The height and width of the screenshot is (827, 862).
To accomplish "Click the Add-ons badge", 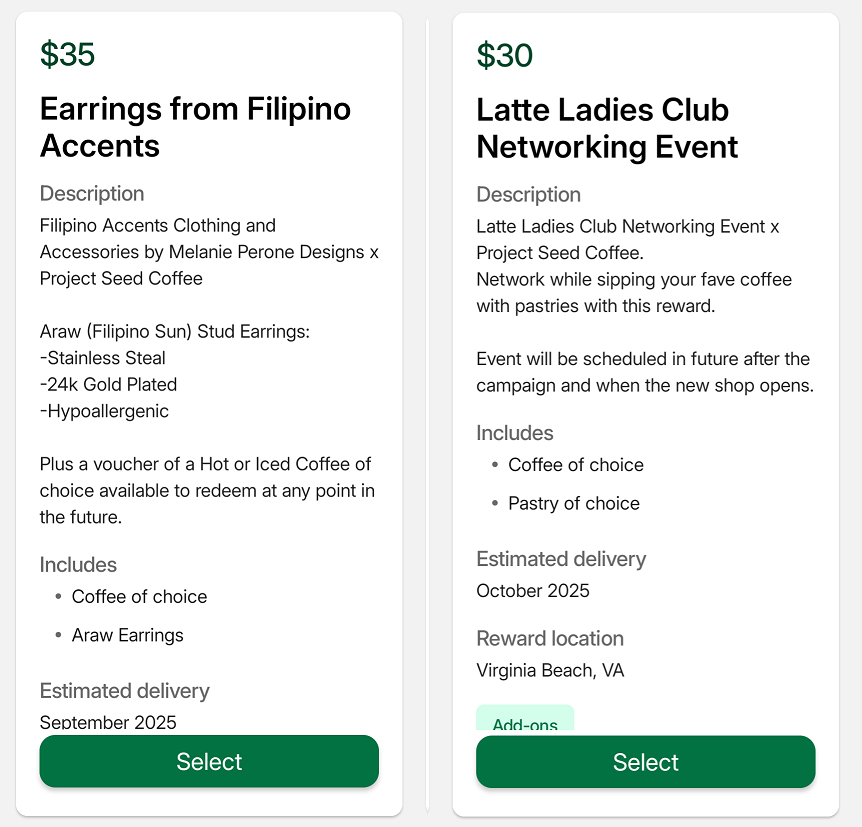I will (525, 719).
